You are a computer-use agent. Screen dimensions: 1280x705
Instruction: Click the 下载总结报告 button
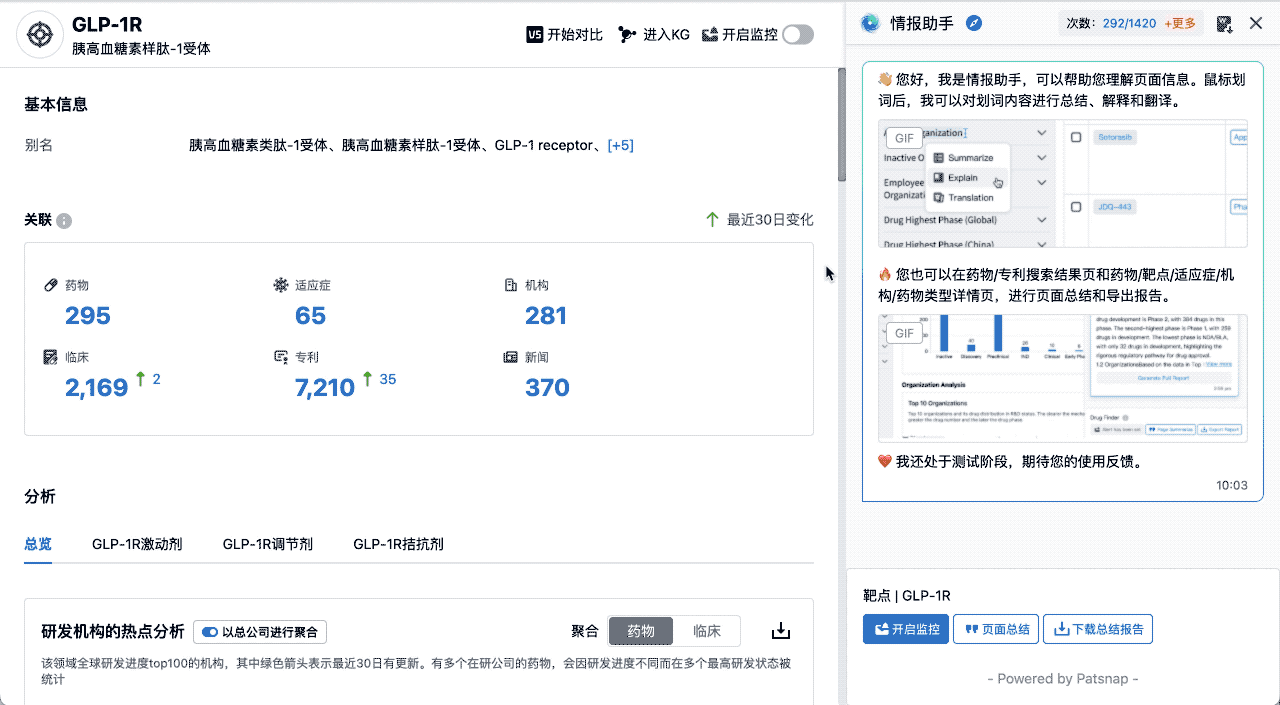1098,629
